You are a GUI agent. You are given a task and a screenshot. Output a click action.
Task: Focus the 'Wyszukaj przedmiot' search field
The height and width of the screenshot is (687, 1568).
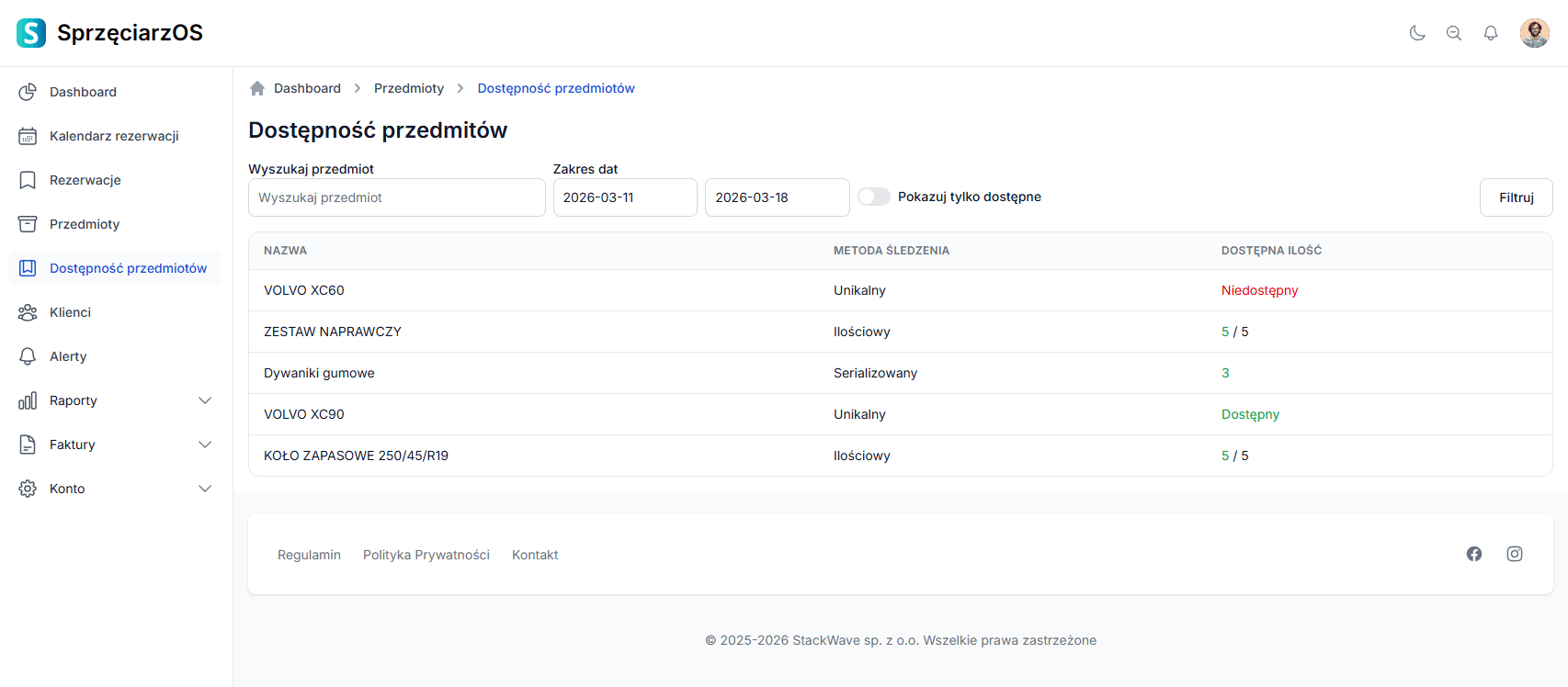[396, 197]
